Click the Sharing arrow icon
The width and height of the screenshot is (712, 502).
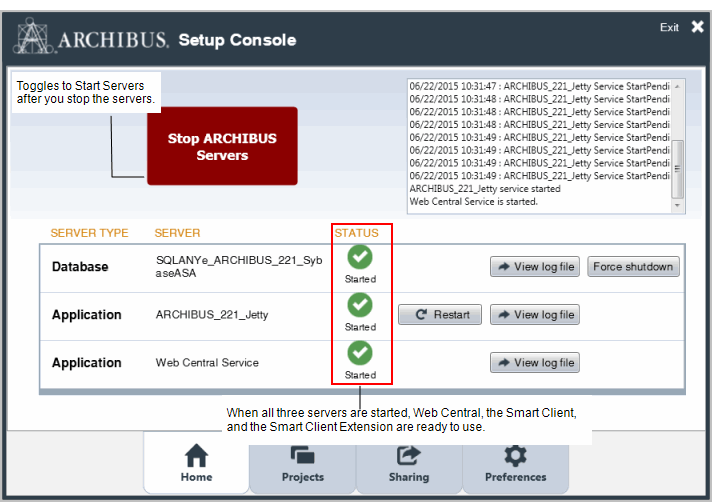(409, 455)
